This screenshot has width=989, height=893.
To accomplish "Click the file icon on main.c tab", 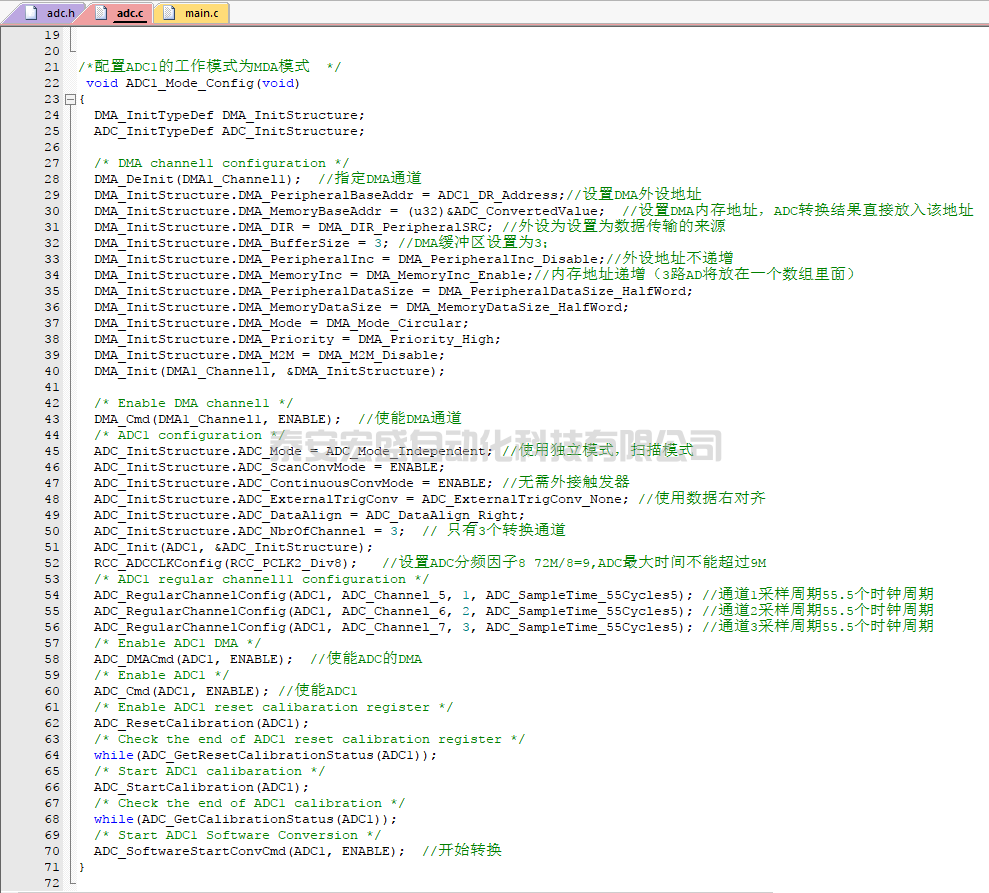I will (169, 13).
